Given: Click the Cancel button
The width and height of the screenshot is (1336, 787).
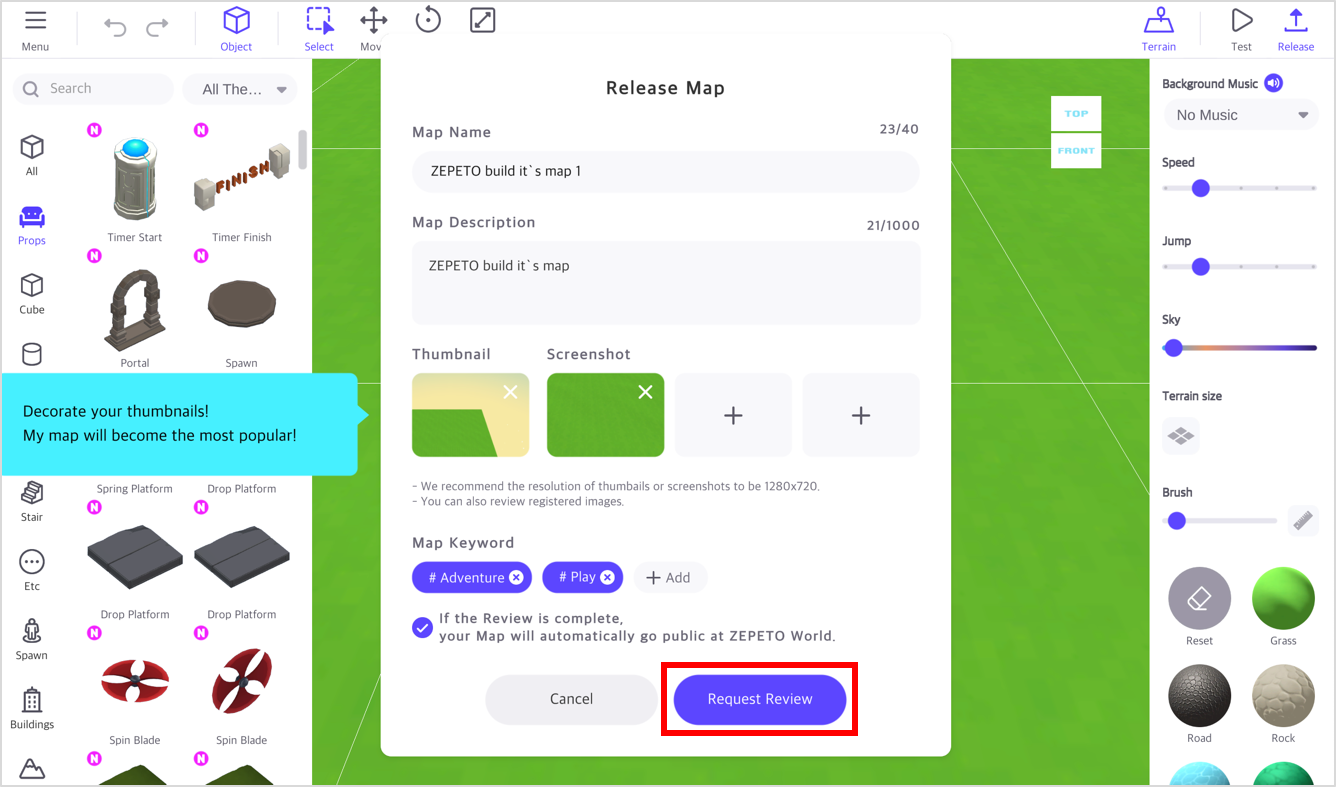Looking at the screenshot, I should (x=571, y=699).
